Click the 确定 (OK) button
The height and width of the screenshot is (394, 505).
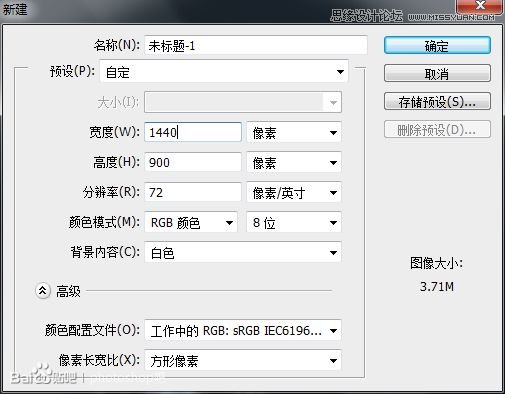coord(437,45)
